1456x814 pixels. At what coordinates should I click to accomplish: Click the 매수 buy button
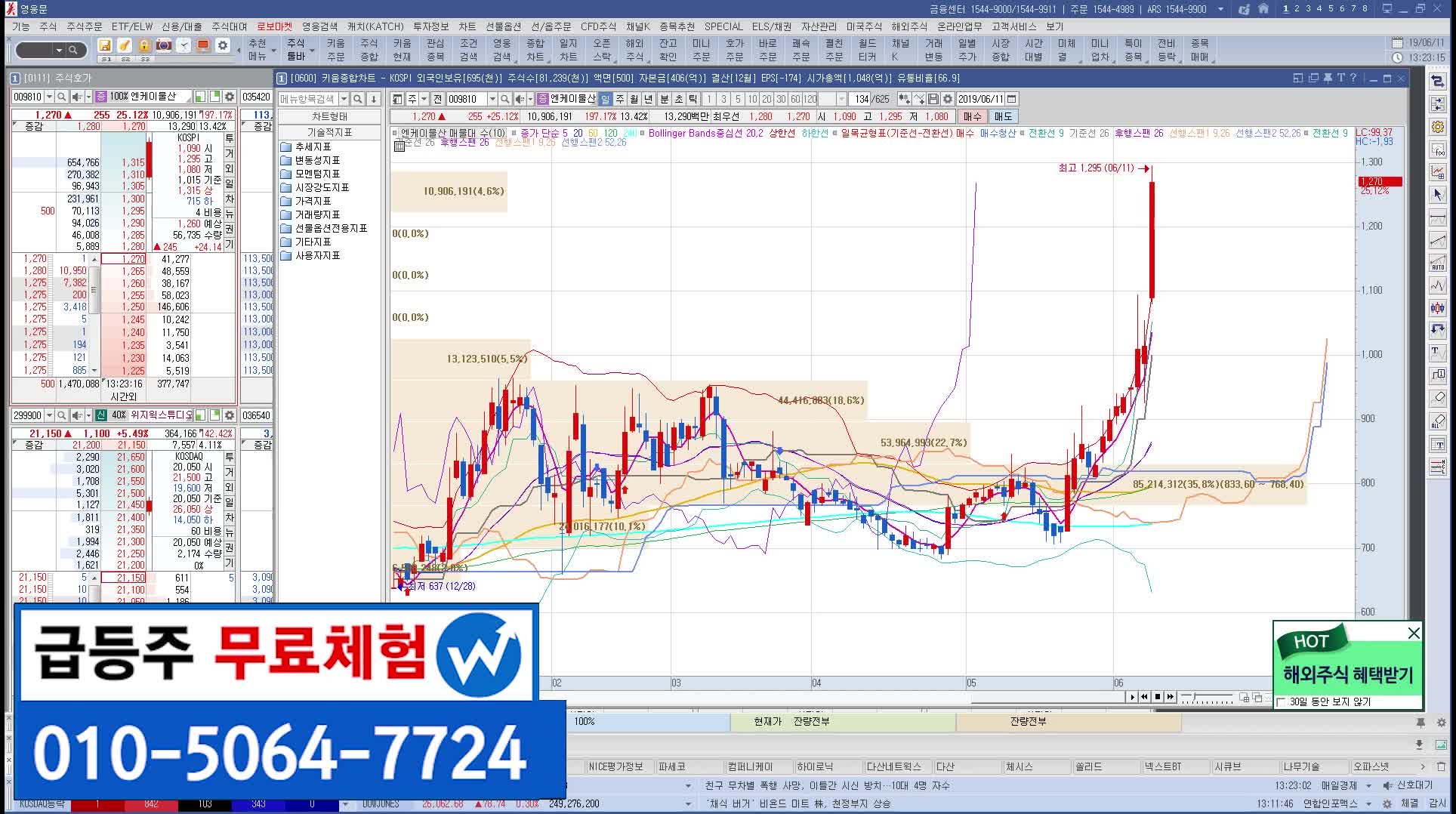click(x=972, y=116)
